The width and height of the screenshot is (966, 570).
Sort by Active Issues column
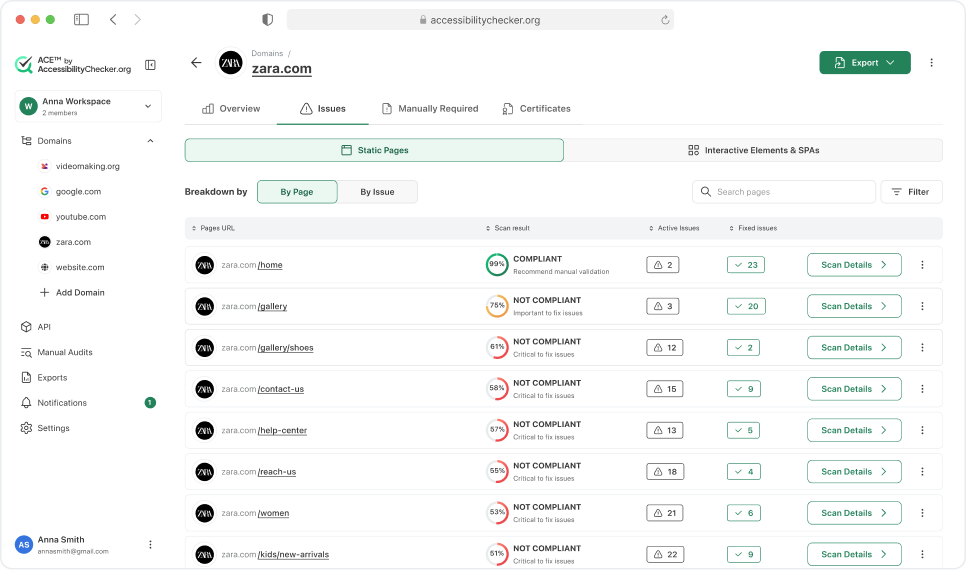pyautogui.click(x=674, y=228)
